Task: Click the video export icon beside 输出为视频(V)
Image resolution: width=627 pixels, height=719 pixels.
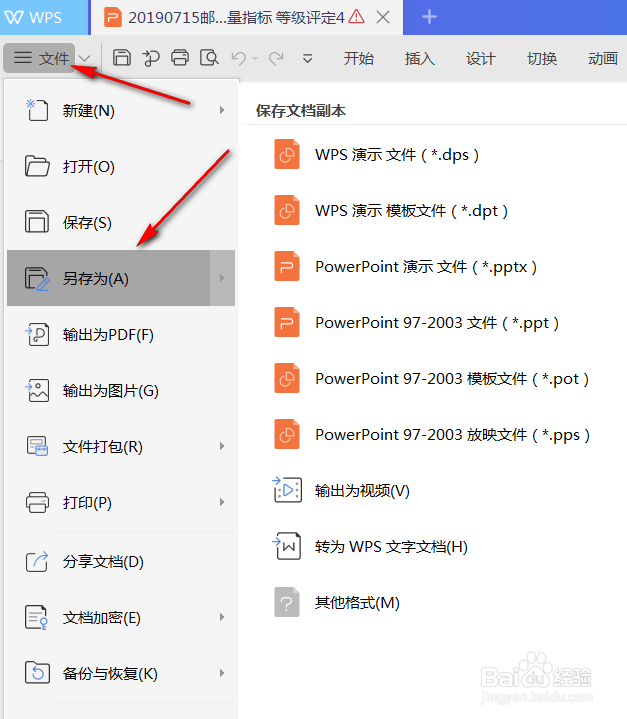Action: click(287, 490)
